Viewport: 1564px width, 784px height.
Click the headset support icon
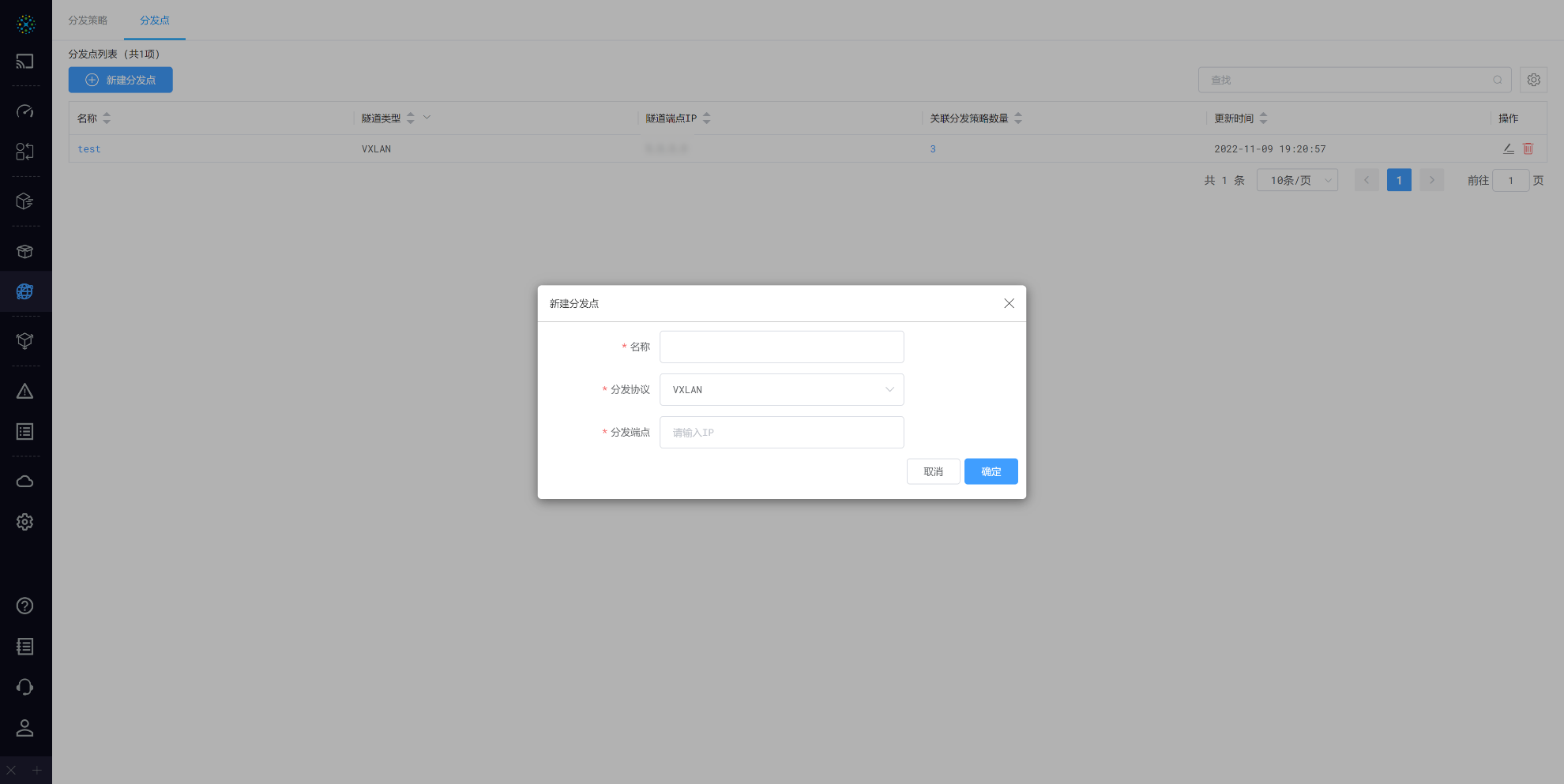coord(25,687)
